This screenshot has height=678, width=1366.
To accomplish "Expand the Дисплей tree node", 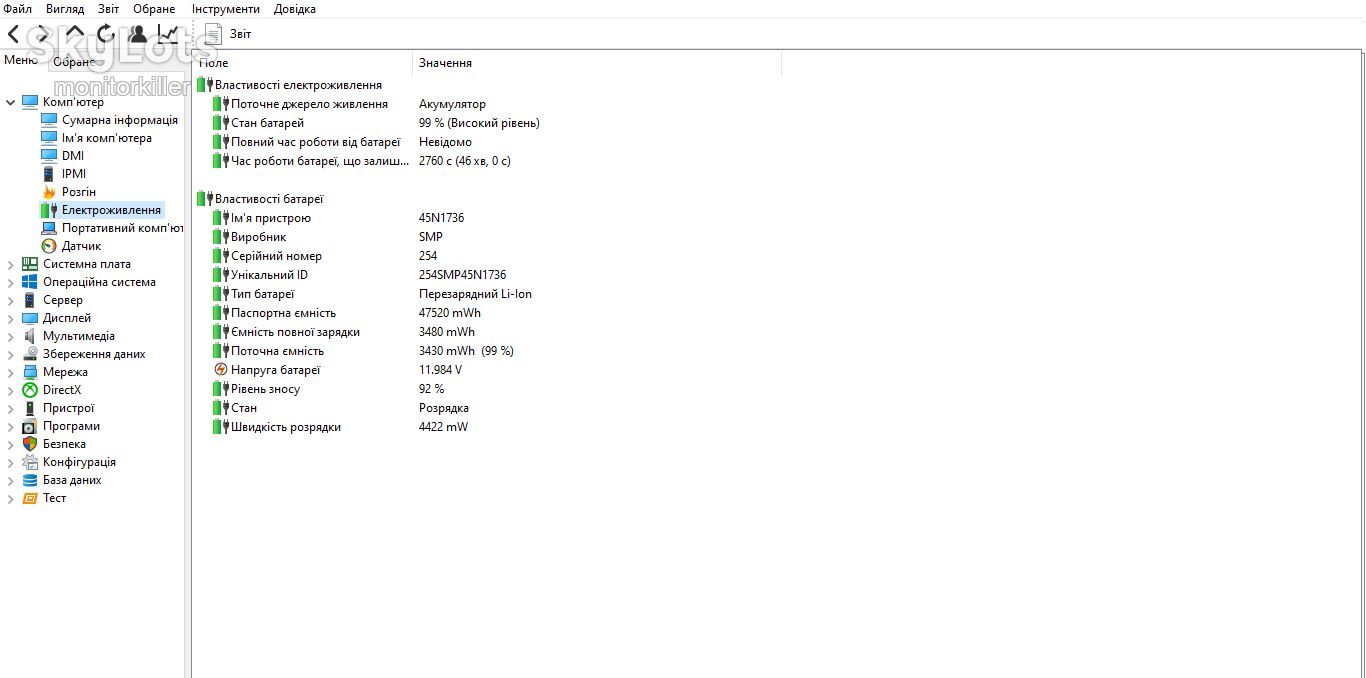I will pyautogui.click(x=11, y=318).
